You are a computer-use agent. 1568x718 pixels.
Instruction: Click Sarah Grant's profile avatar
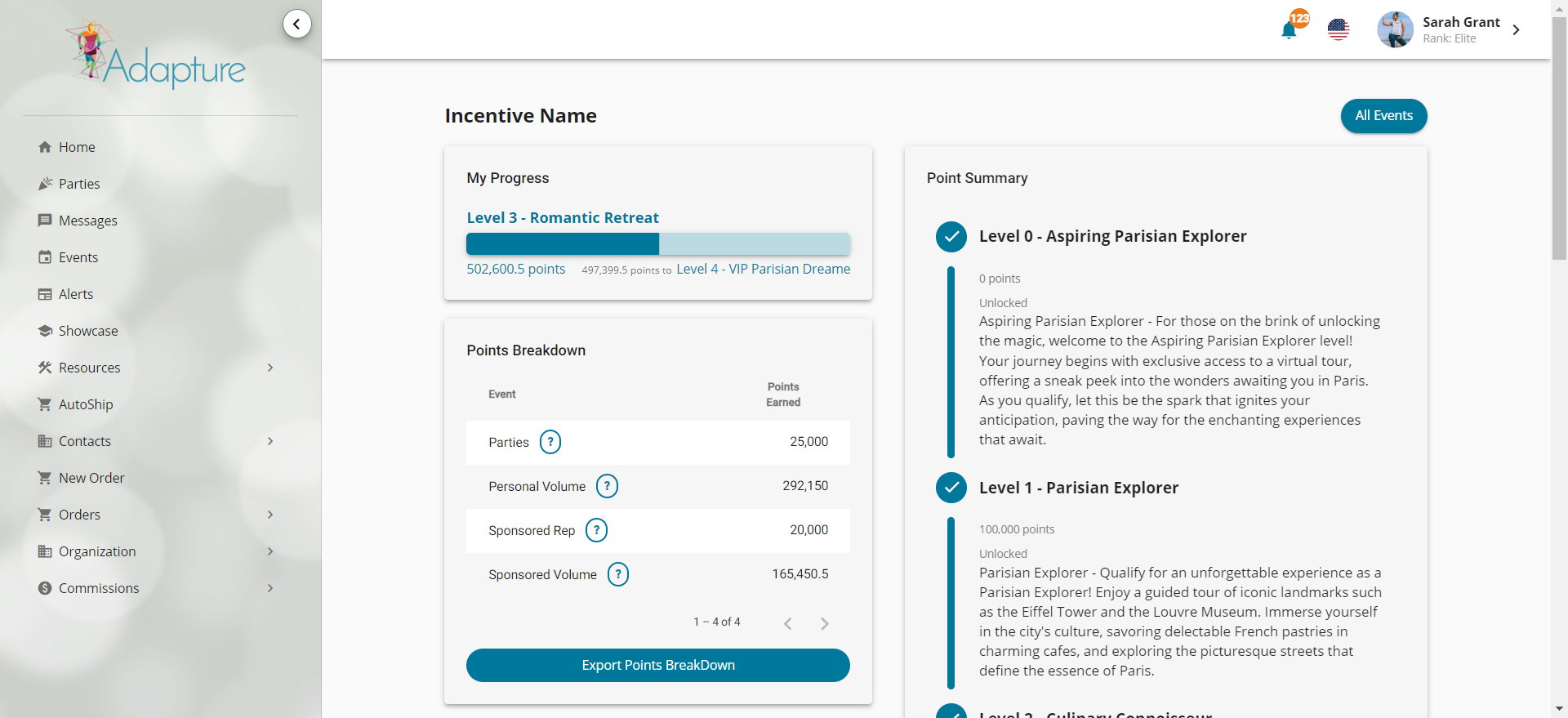(x=1395, y=30)
